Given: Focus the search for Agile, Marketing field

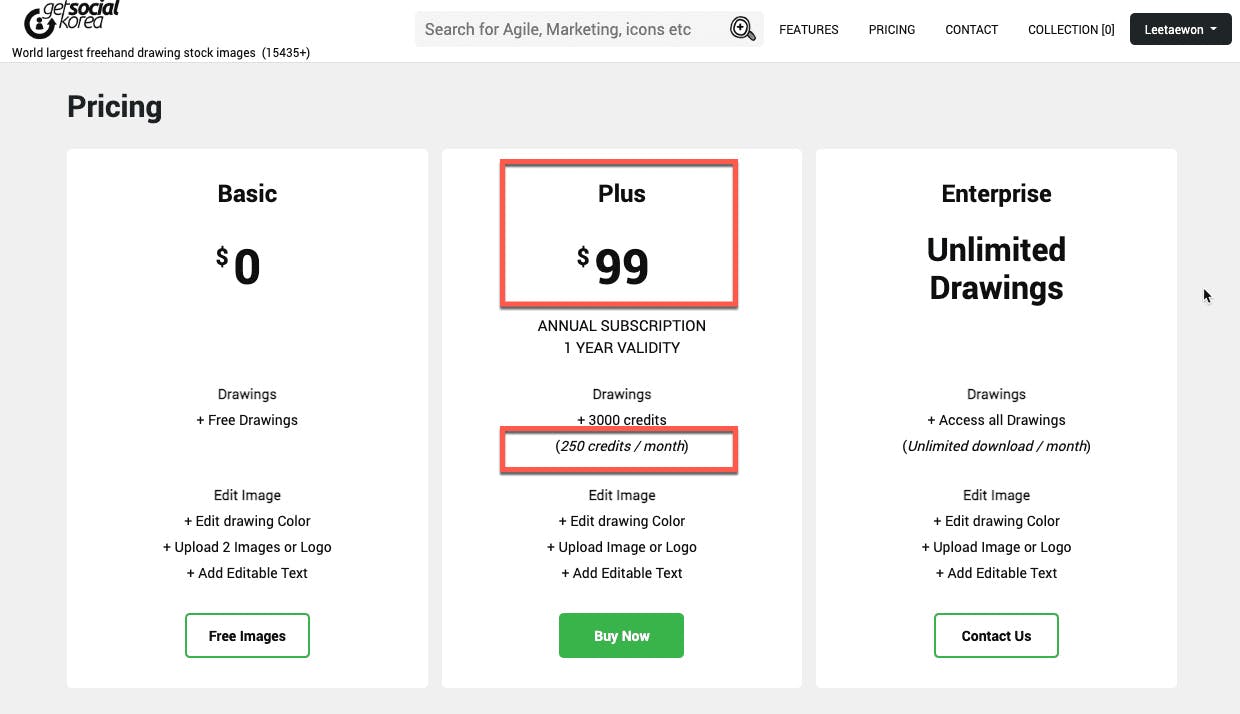Looking at the screenshot, I should (571, 29).
